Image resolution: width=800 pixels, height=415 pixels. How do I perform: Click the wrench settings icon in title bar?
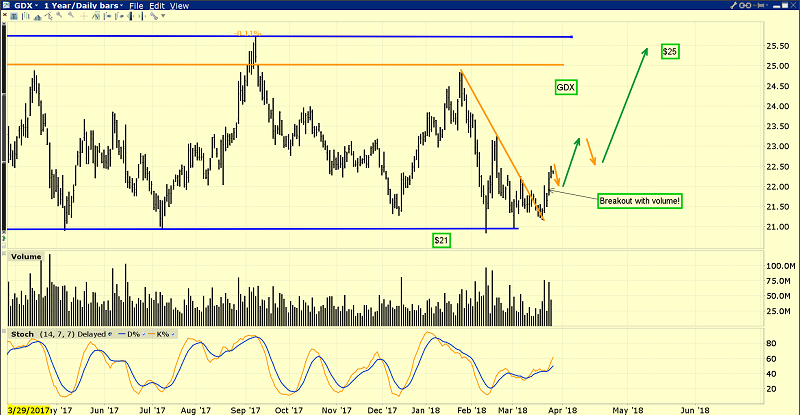click(732, 6)
